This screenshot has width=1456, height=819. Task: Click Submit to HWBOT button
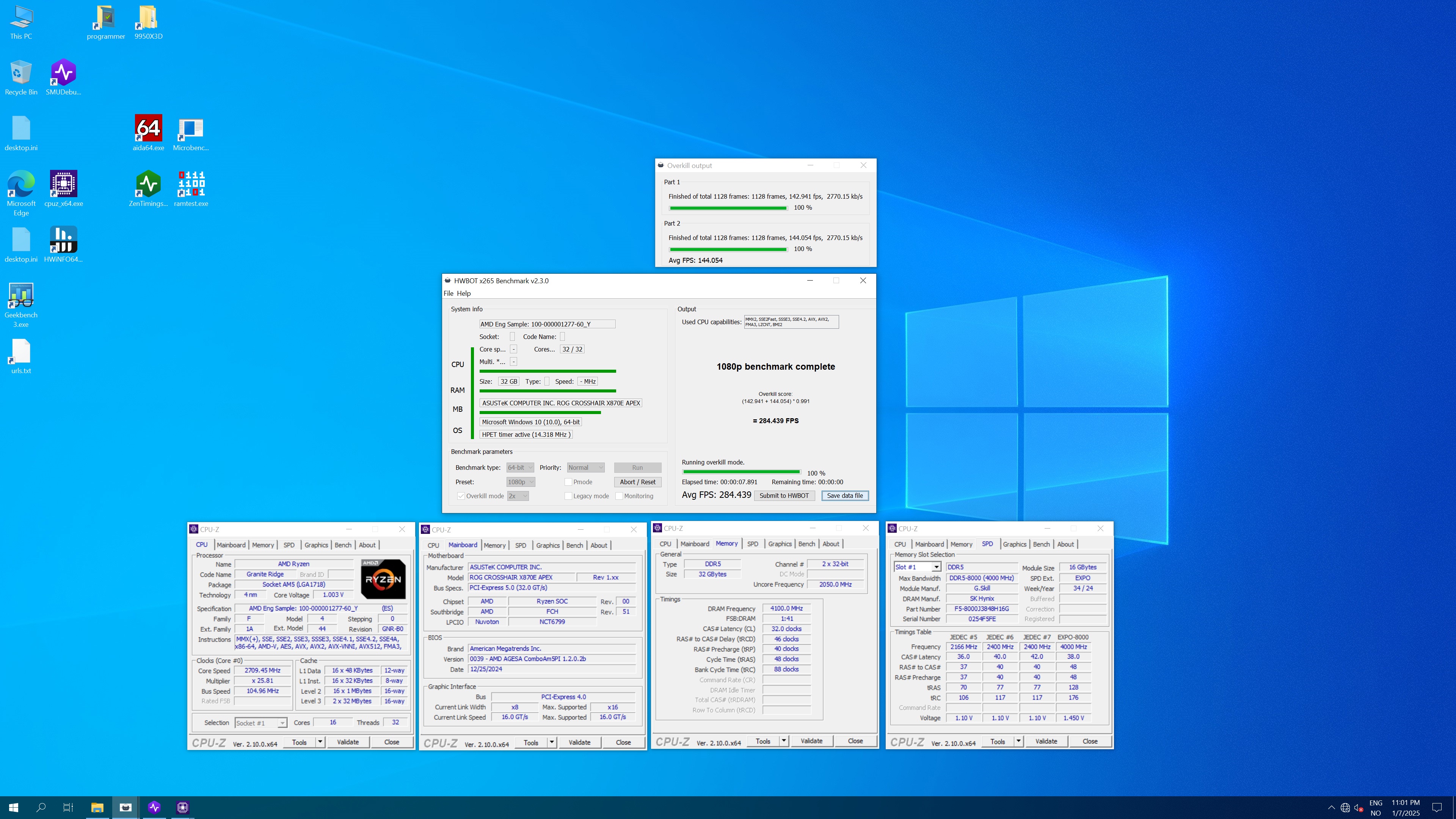[784, 496]
